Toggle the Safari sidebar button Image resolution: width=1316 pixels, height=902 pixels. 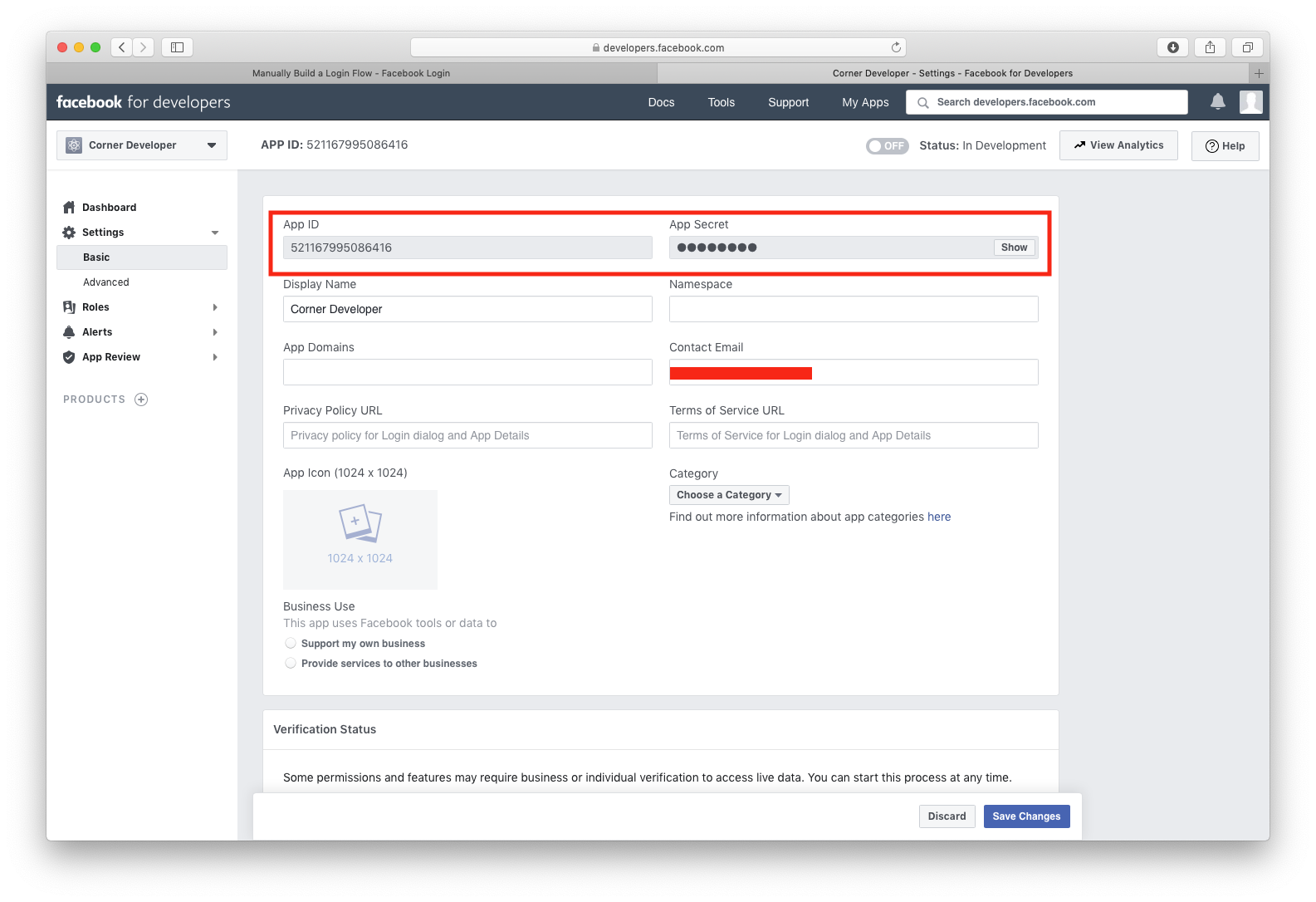point(177,47)
